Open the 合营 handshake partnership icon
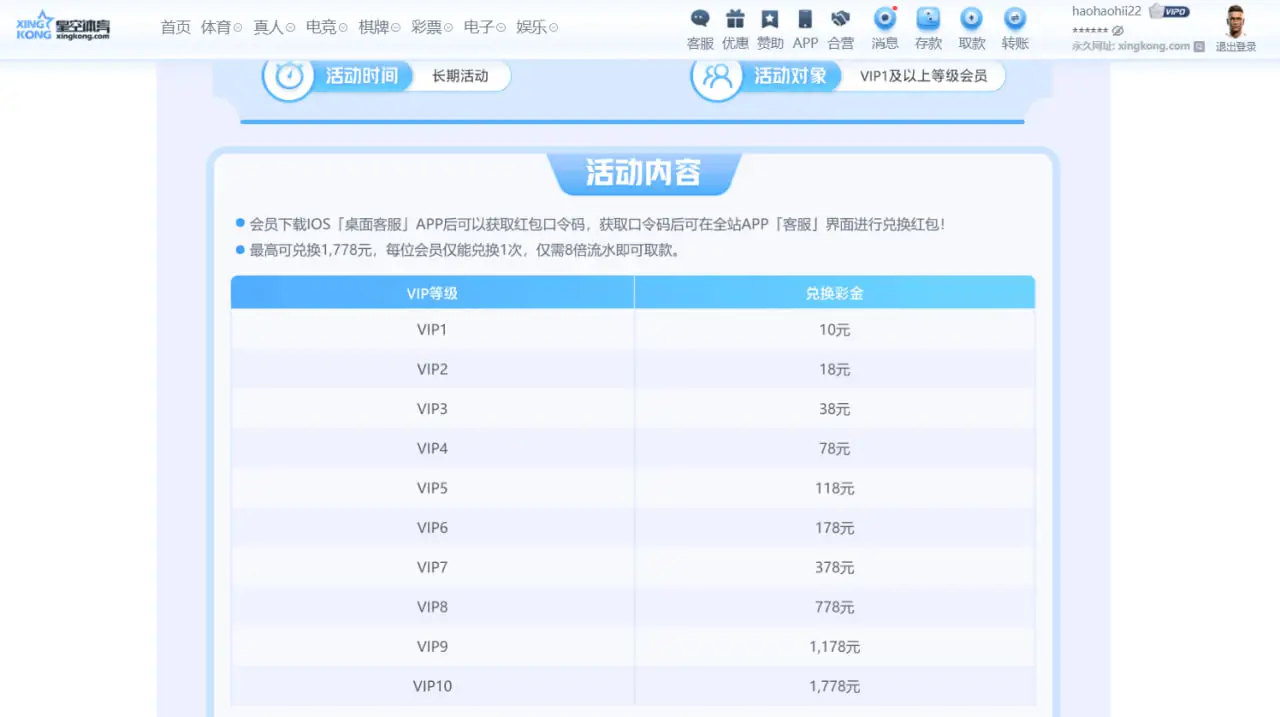 pos(840,19)
